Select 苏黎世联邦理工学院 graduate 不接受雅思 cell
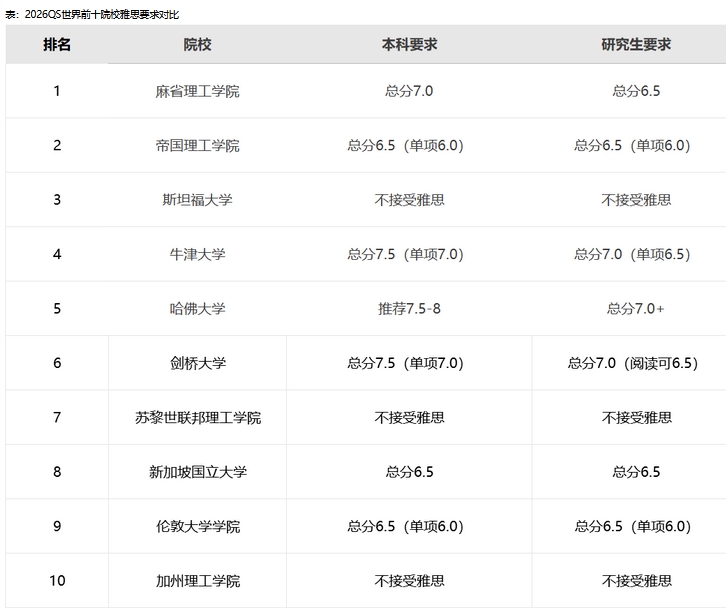 coord(636,417)
